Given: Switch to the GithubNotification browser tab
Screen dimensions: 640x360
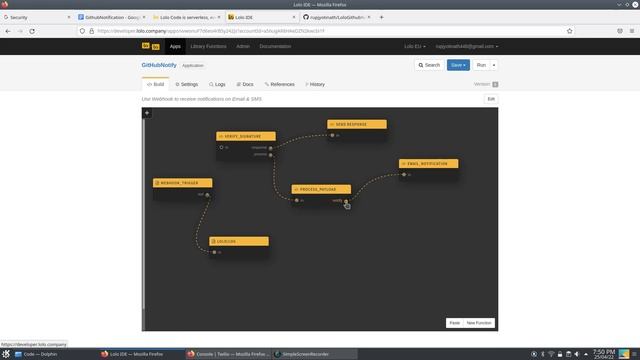Looking at the screenshot, I should click(111, 17).
